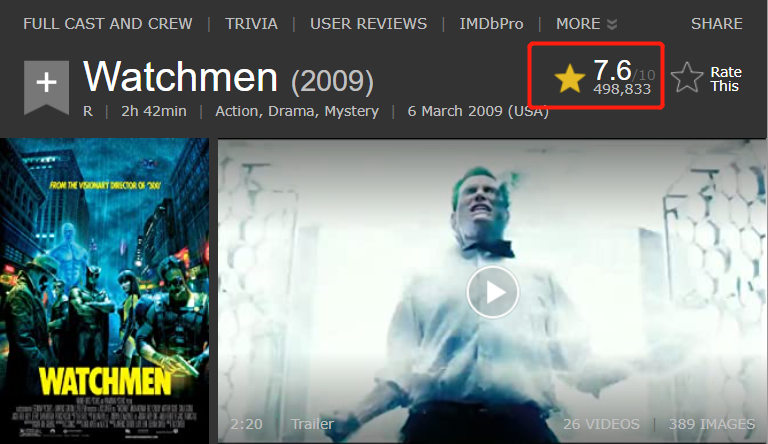Screen dimensions: 768x444
Task: Play the Watchmen trailer
Action: click(x=493, y=292)
